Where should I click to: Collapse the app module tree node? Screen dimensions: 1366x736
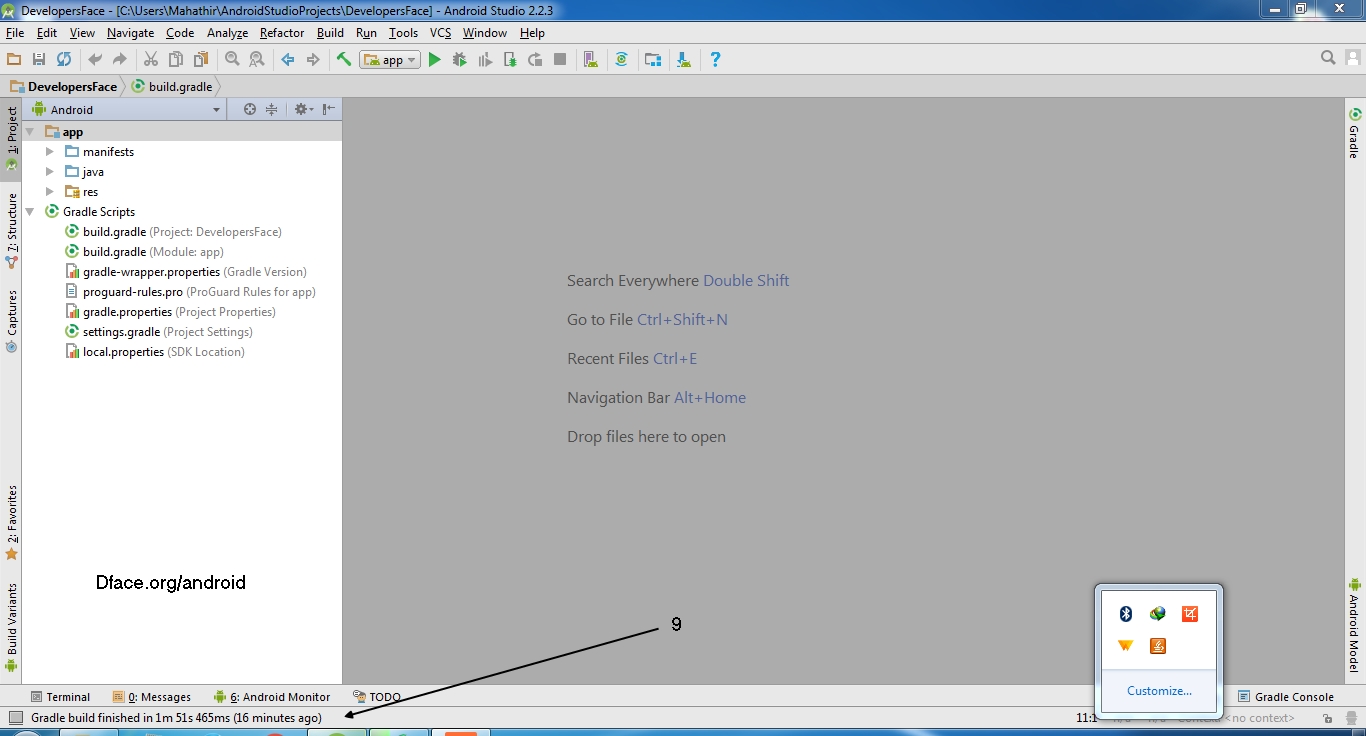click(30, 132)
